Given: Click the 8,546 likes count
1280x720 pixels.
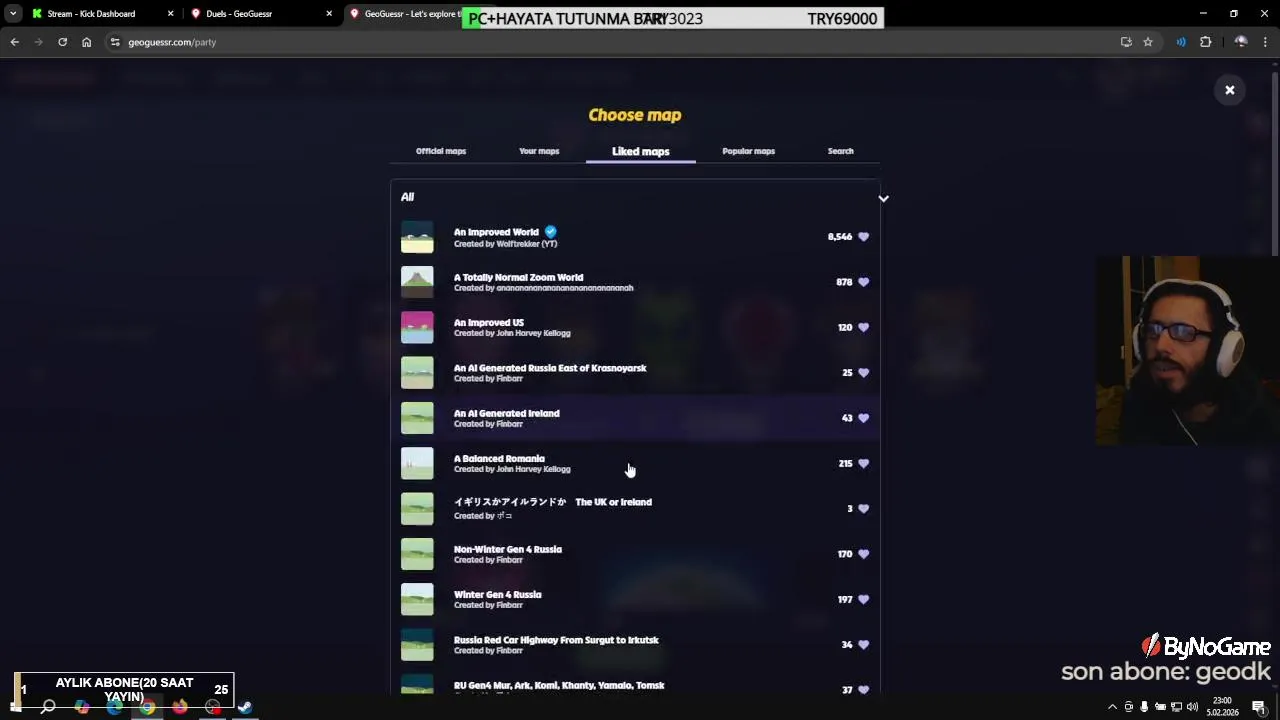Looking at the screenshot, I should click(x=839, y=237).
